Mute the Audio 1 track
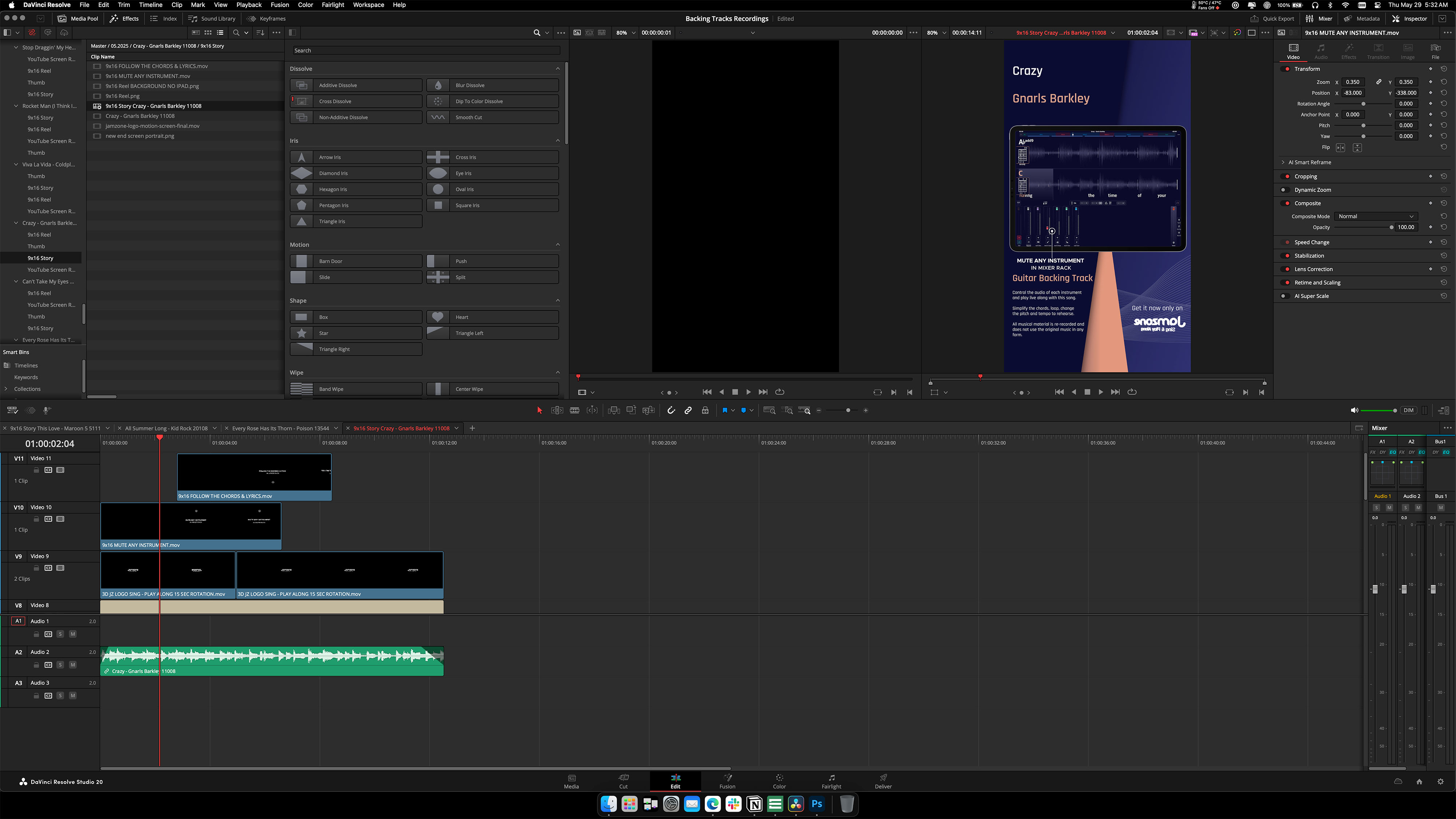The image size is (1456, 819). point(72,634)
